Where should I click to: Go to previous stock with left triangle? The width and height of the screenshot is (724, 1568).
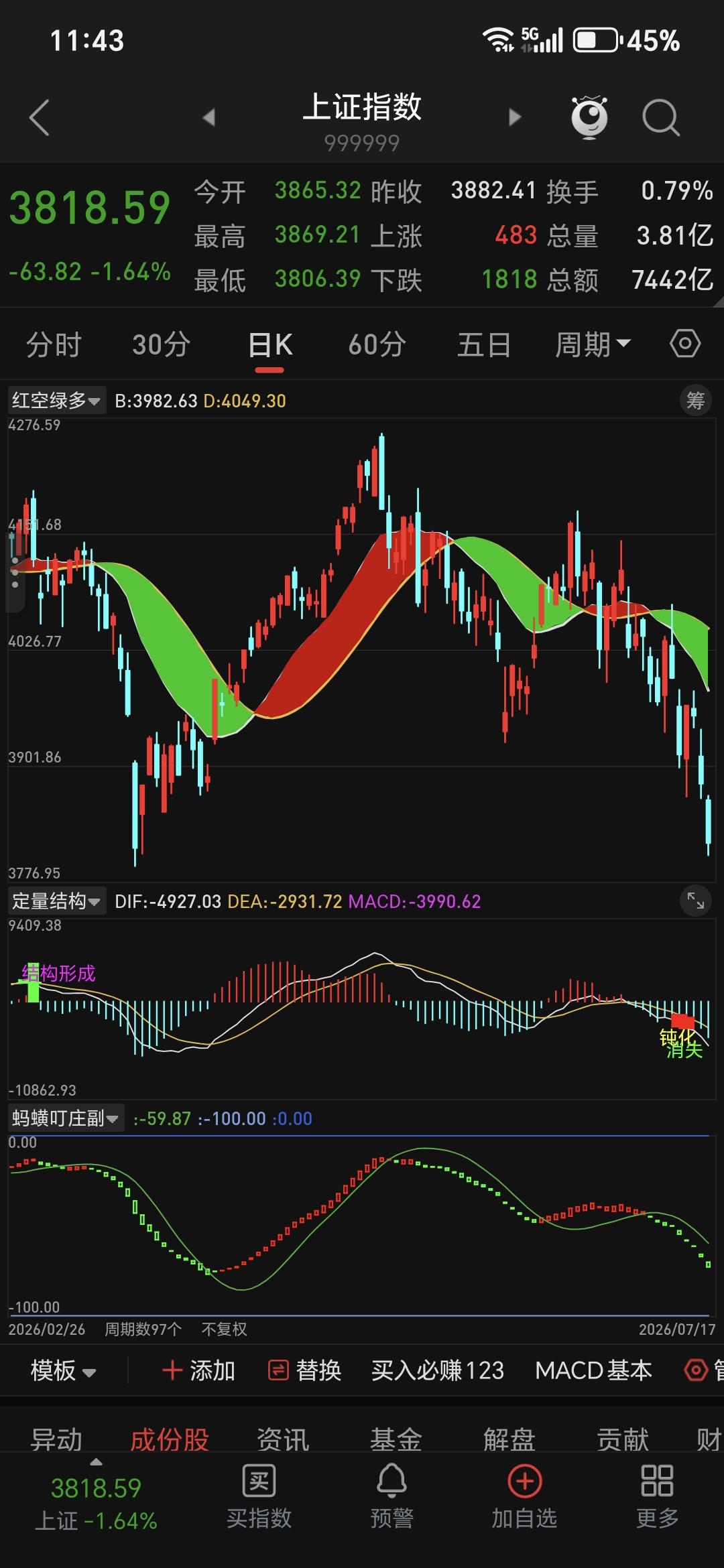[x=208, y=117]
